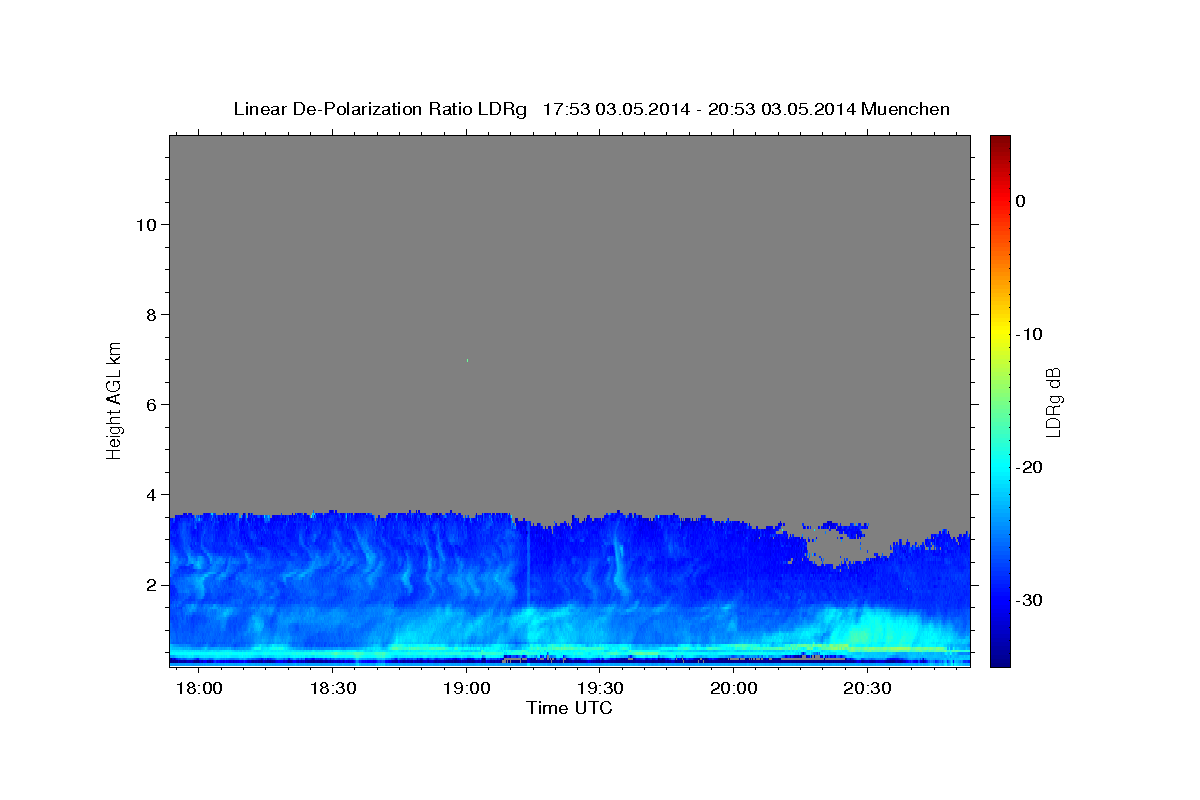Click the dark red top of the colorbar
The width and height of the screenshot is (1200, 800).
[1000, 142]
